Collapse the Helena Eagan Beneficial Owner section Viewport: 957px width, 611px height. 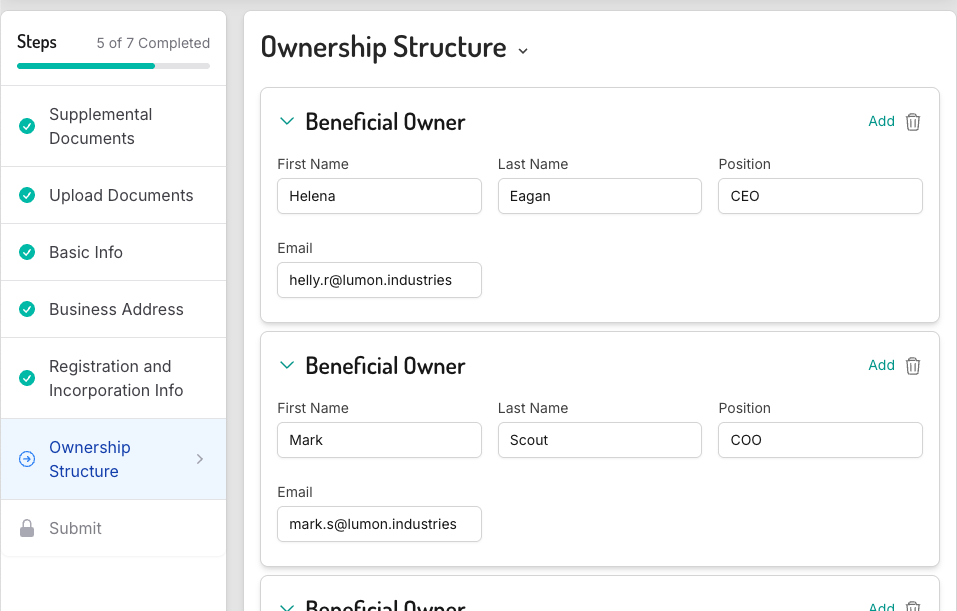pyautogui.click(x=287, y=122)
